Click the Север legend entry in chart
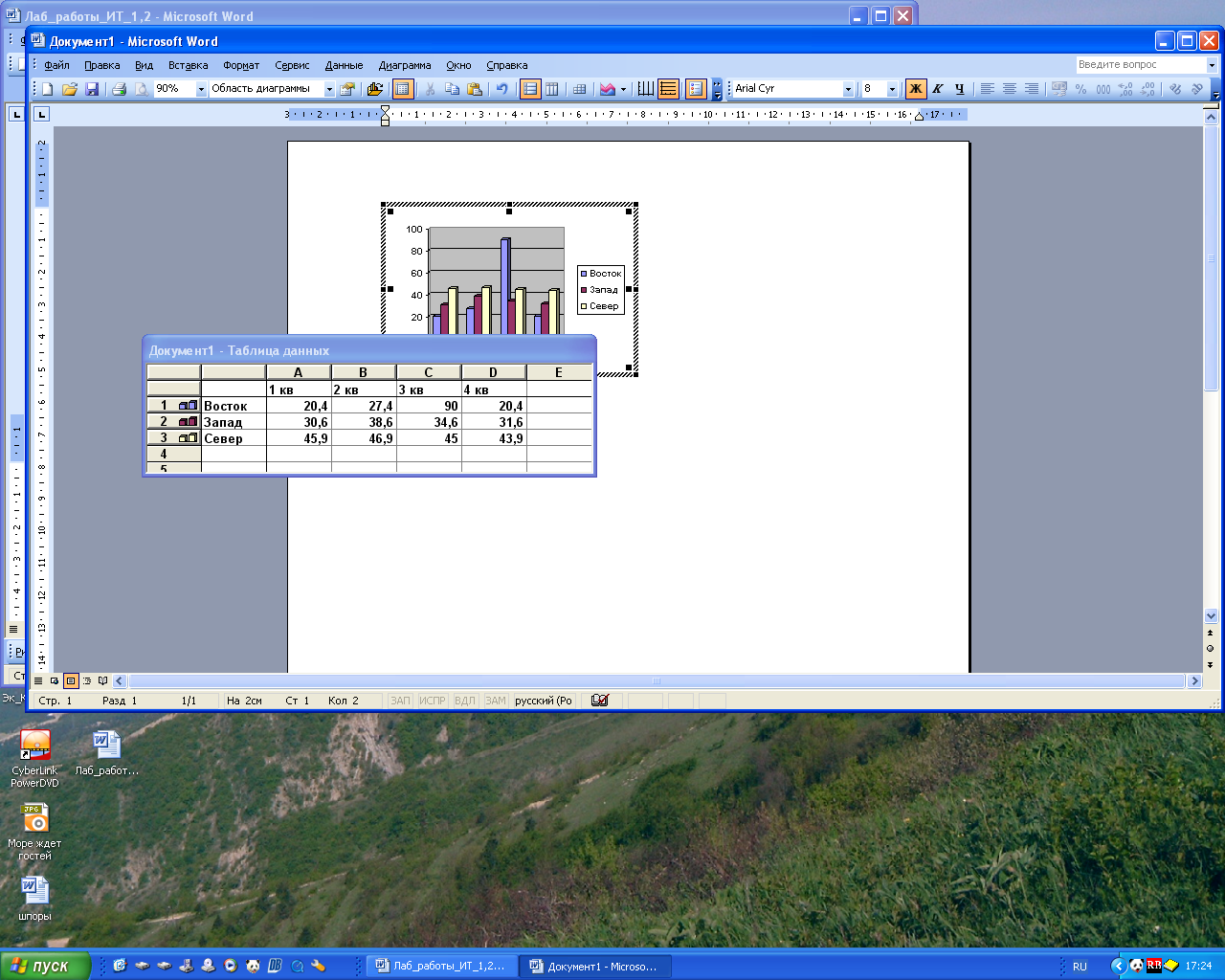1225x980 pixels. tap(600, 306)
